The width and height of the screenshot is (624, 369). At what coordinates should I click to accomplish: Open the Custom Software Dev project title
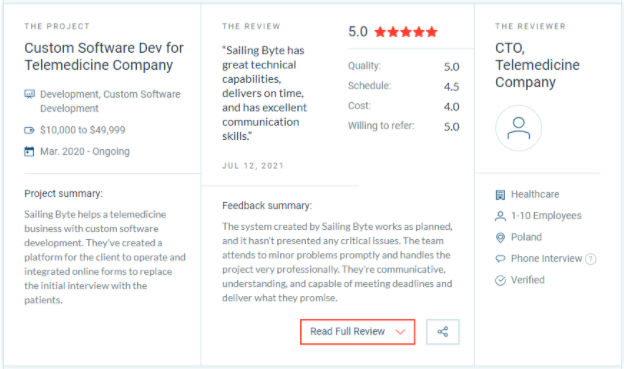[104, 56]
